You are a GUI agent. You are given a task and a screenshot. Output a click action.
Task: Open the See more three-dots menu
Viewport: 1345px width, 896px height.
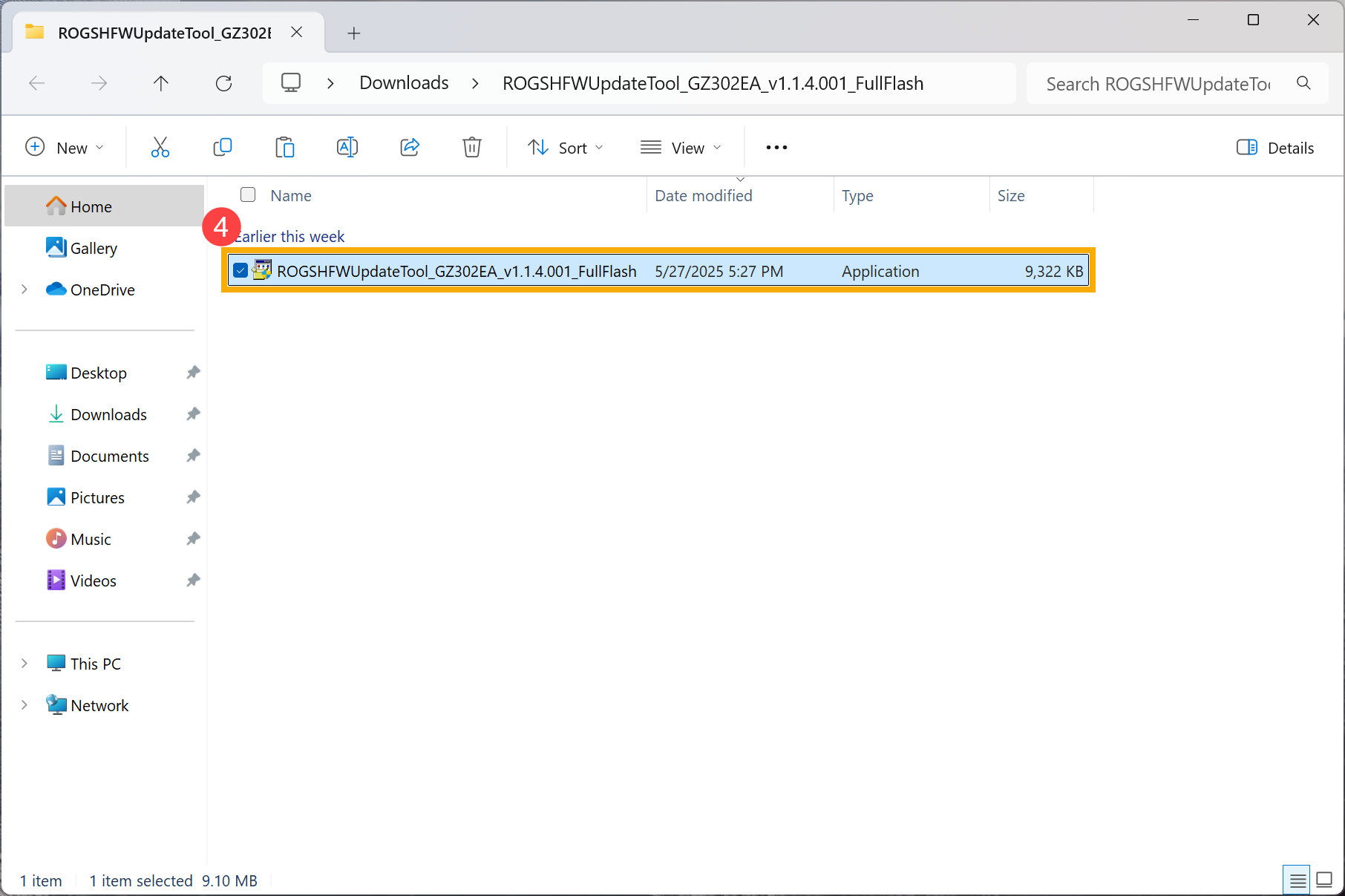point(776,147)
